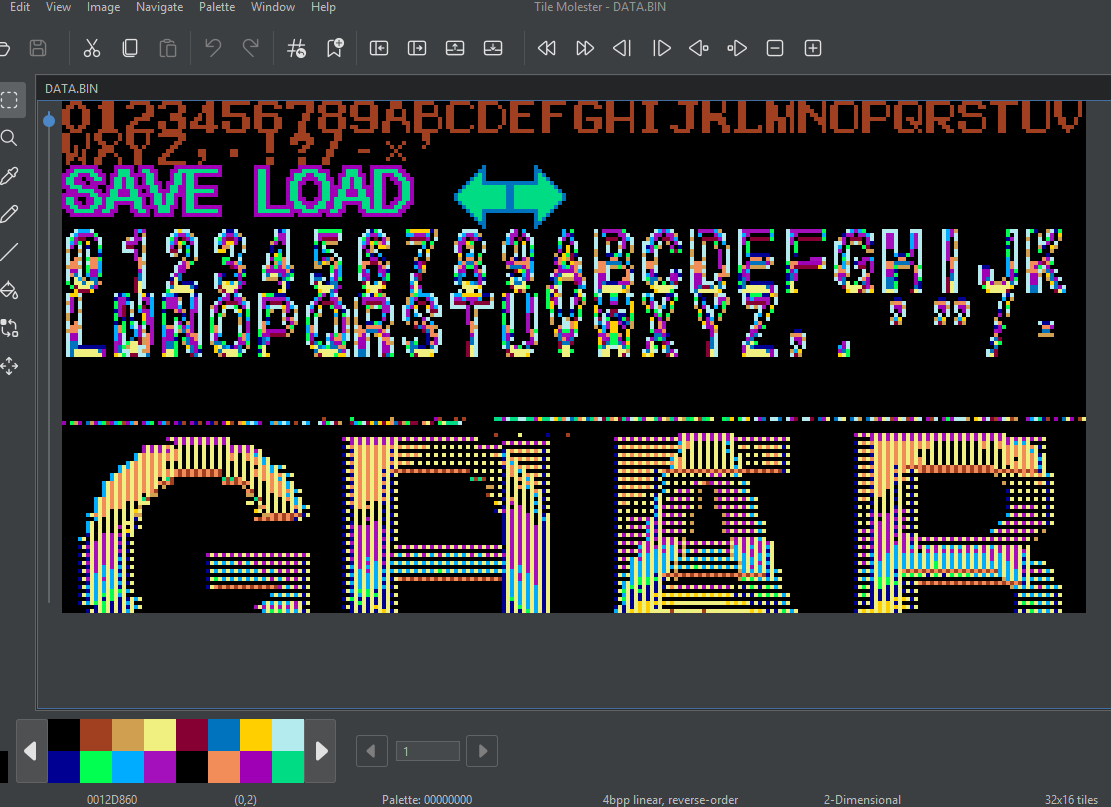
Task: Select the Zoom magnifier tool
Action: pyautogui.click(x=10, y=138)
